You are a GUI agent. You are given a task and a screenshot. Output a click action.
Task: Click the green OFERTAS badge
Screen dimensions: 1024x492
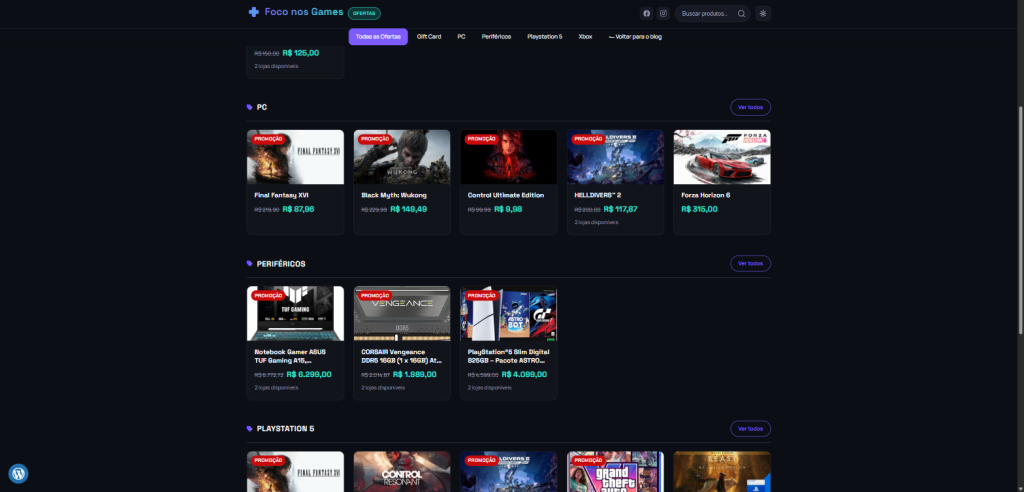[x=364, y=13]
